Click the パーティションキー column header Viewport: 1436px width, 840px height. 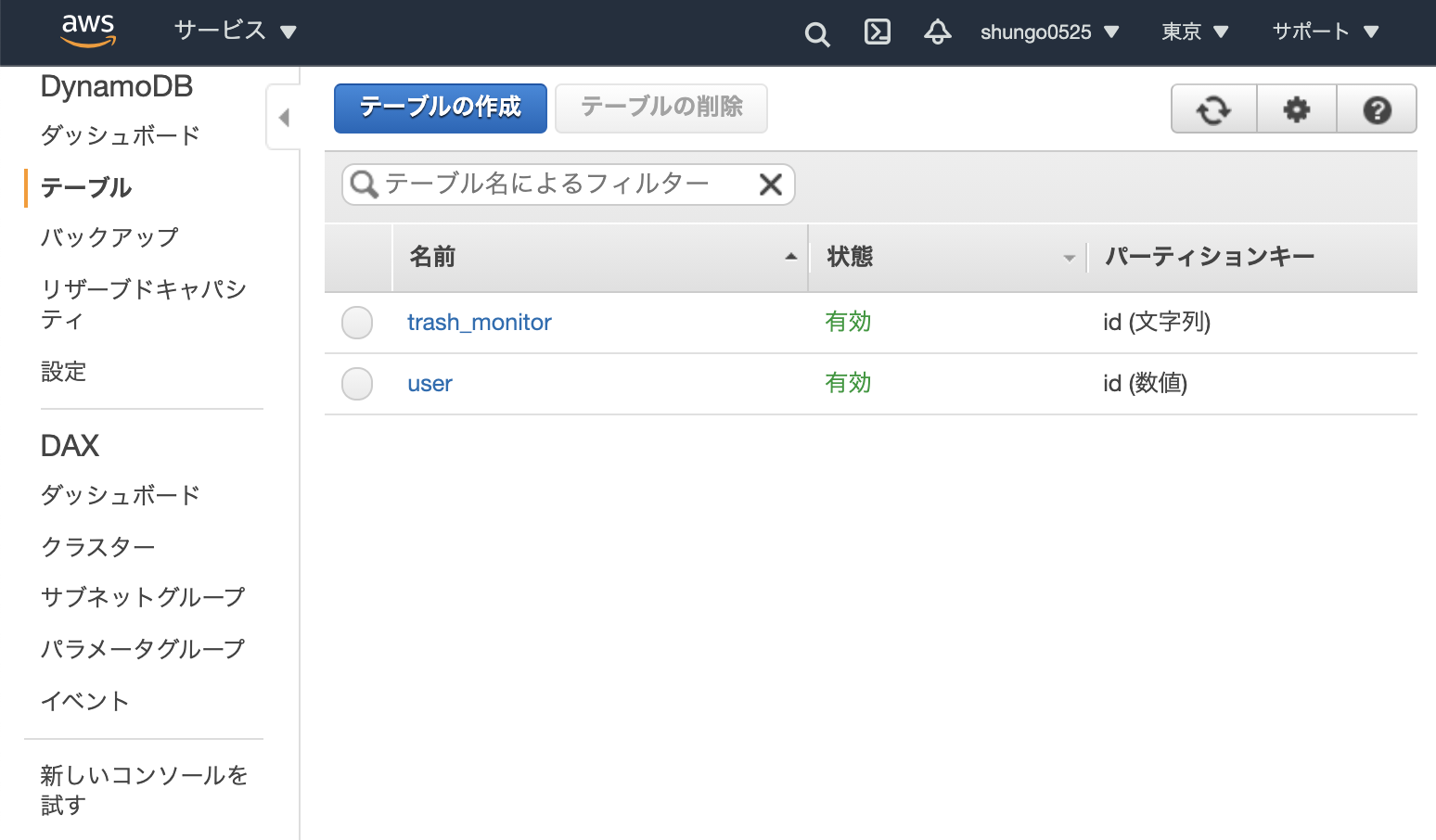point(1210,257)
